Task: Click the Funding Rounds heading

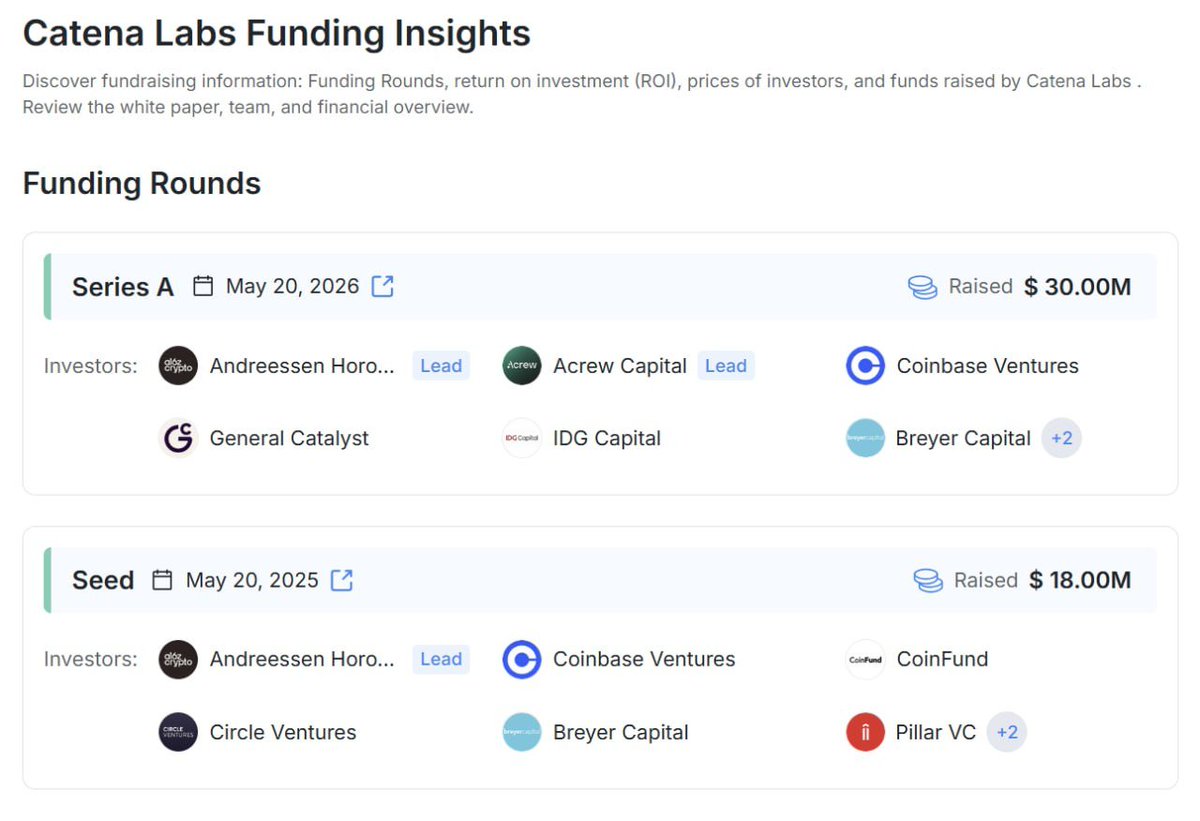Action: tap(142, 183)
